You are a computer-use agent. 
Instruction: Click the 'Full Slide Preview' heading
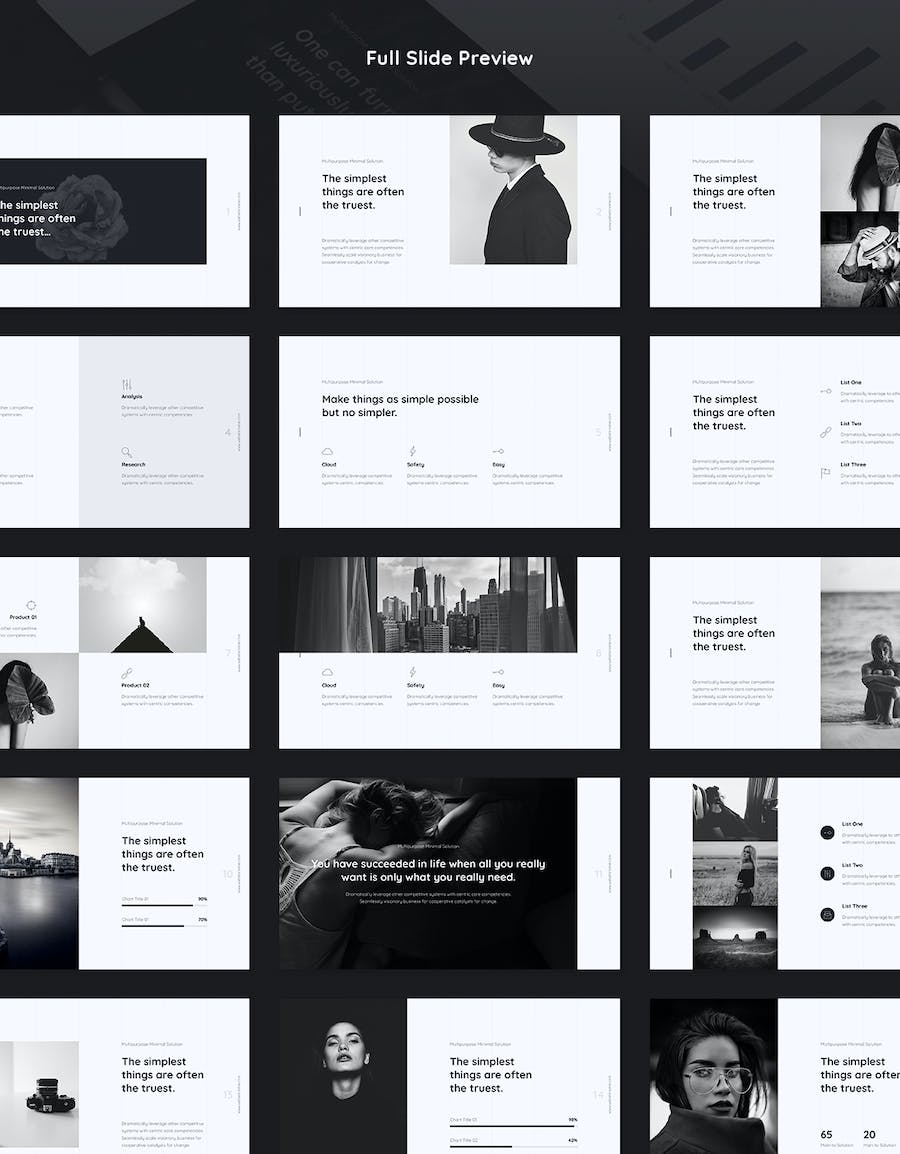[449, 58]
